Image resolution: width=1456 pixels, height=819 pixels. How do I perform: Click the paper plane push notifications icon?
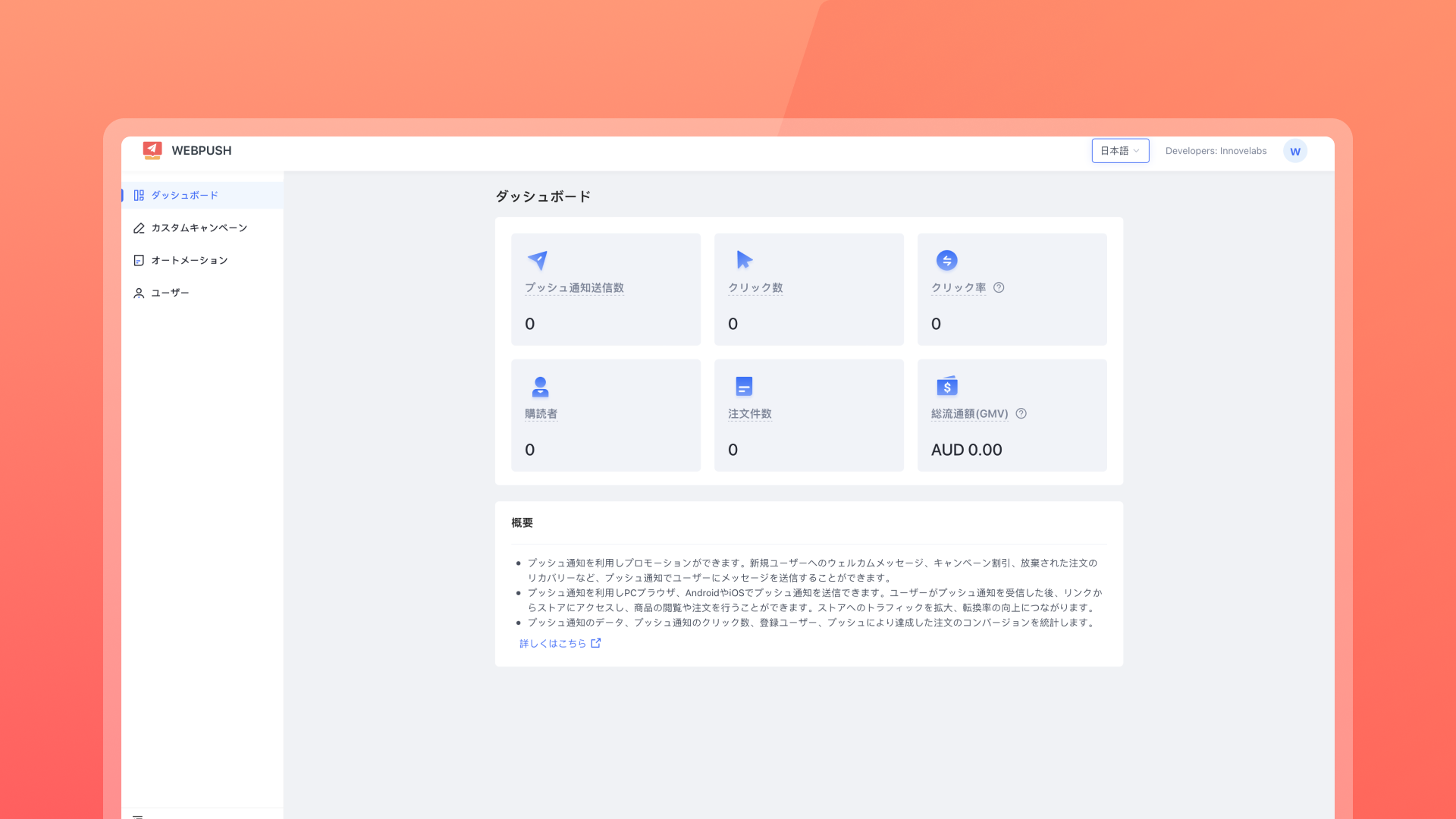pyautogui.click(x=538, y=260)
